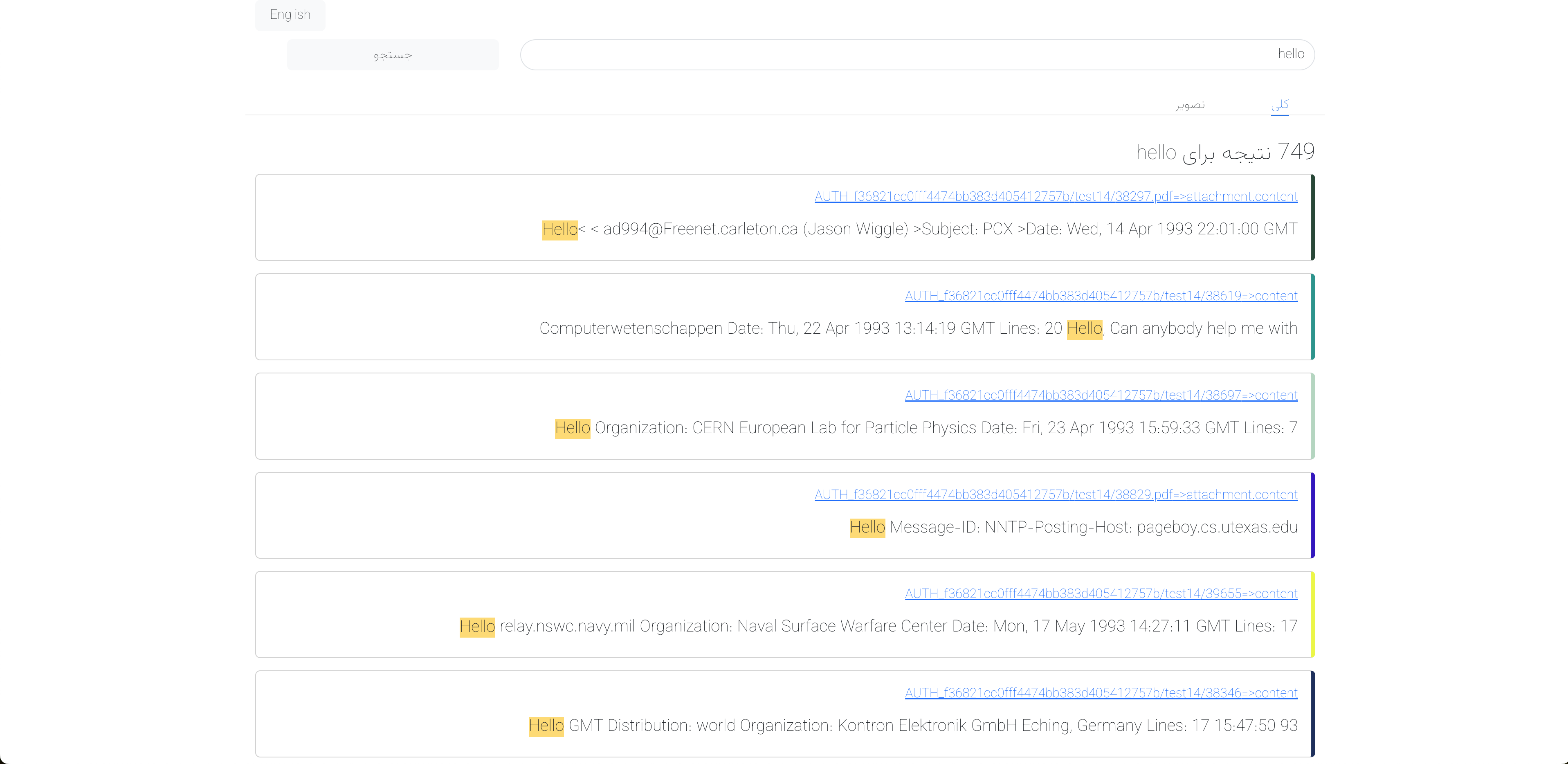The image size is (1568, 764).
Task: Click the Jason Wiggle PCX result snippet
Action: (919, 229)
